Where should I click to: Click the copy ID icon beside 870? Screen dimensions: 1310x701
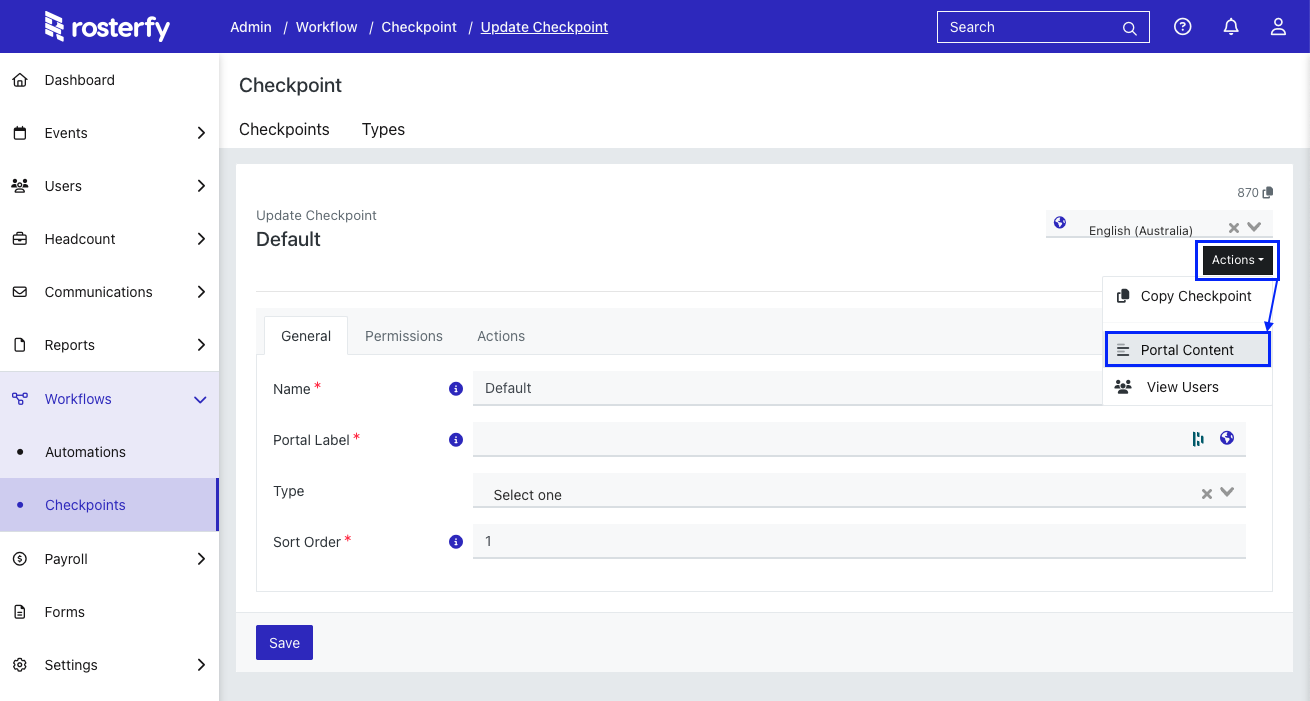pos(1268,193)
